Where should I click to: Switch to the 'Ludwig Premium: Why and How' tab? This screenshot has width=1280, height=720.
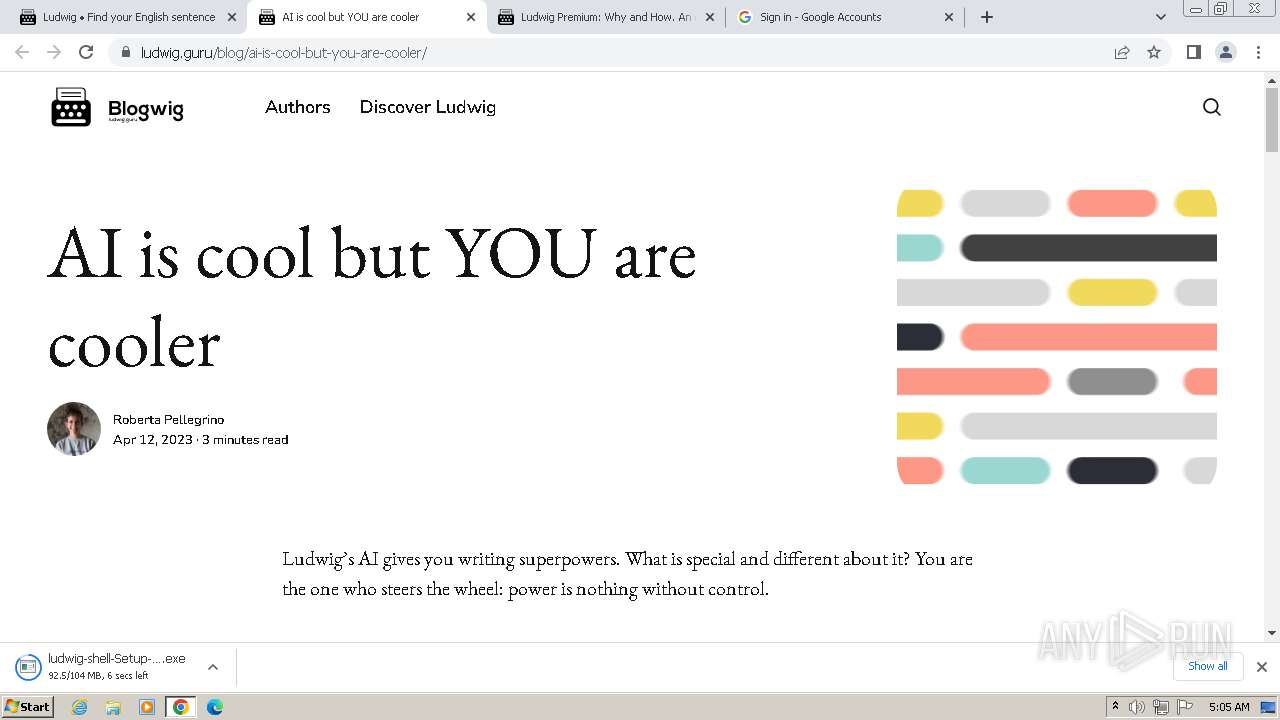coord(606,17)
